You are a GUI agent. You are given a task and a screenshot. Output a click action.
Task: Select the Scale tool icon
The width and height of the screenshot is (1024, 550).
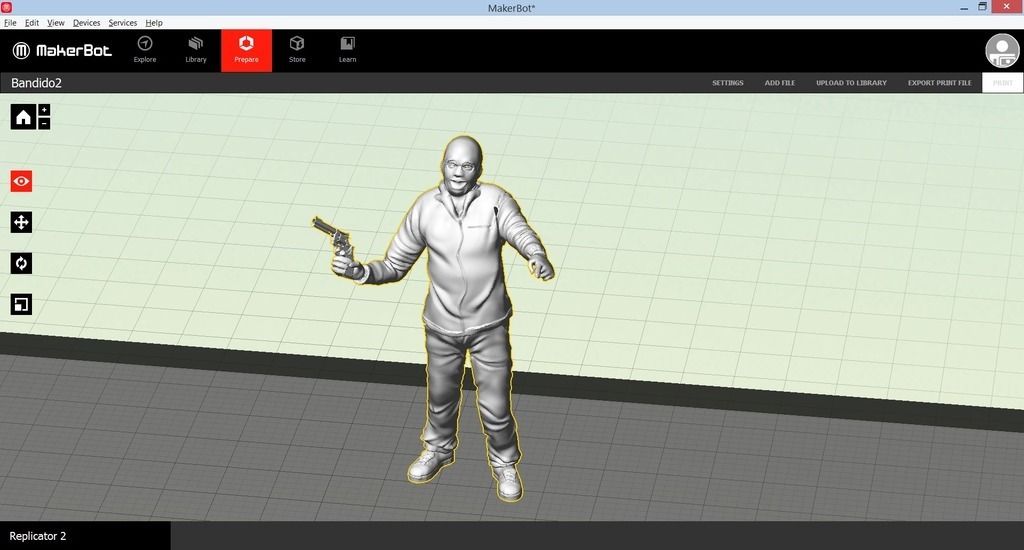click(21, 304)
